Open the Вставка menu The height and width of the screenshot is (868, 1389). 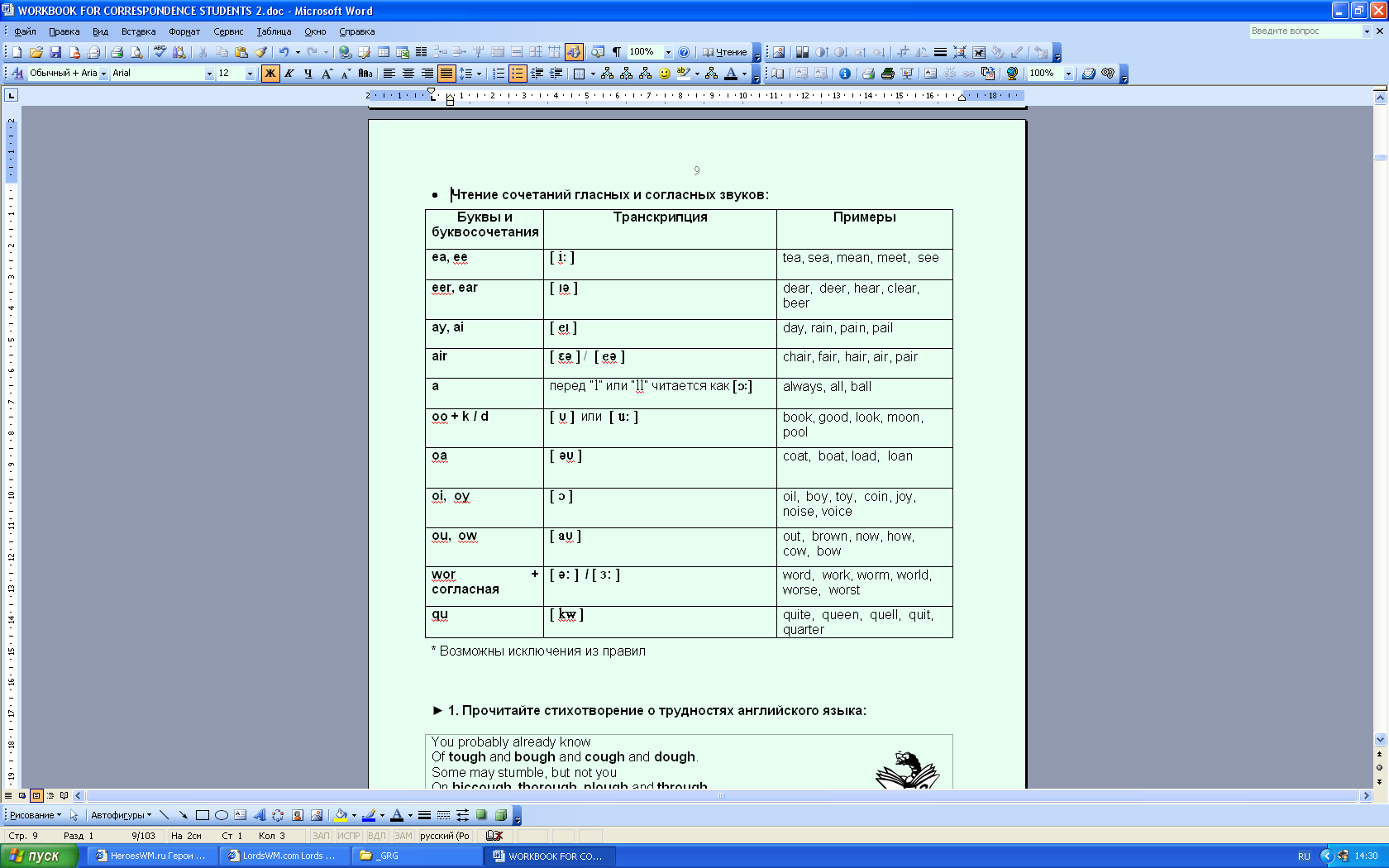tap(138, 31)
